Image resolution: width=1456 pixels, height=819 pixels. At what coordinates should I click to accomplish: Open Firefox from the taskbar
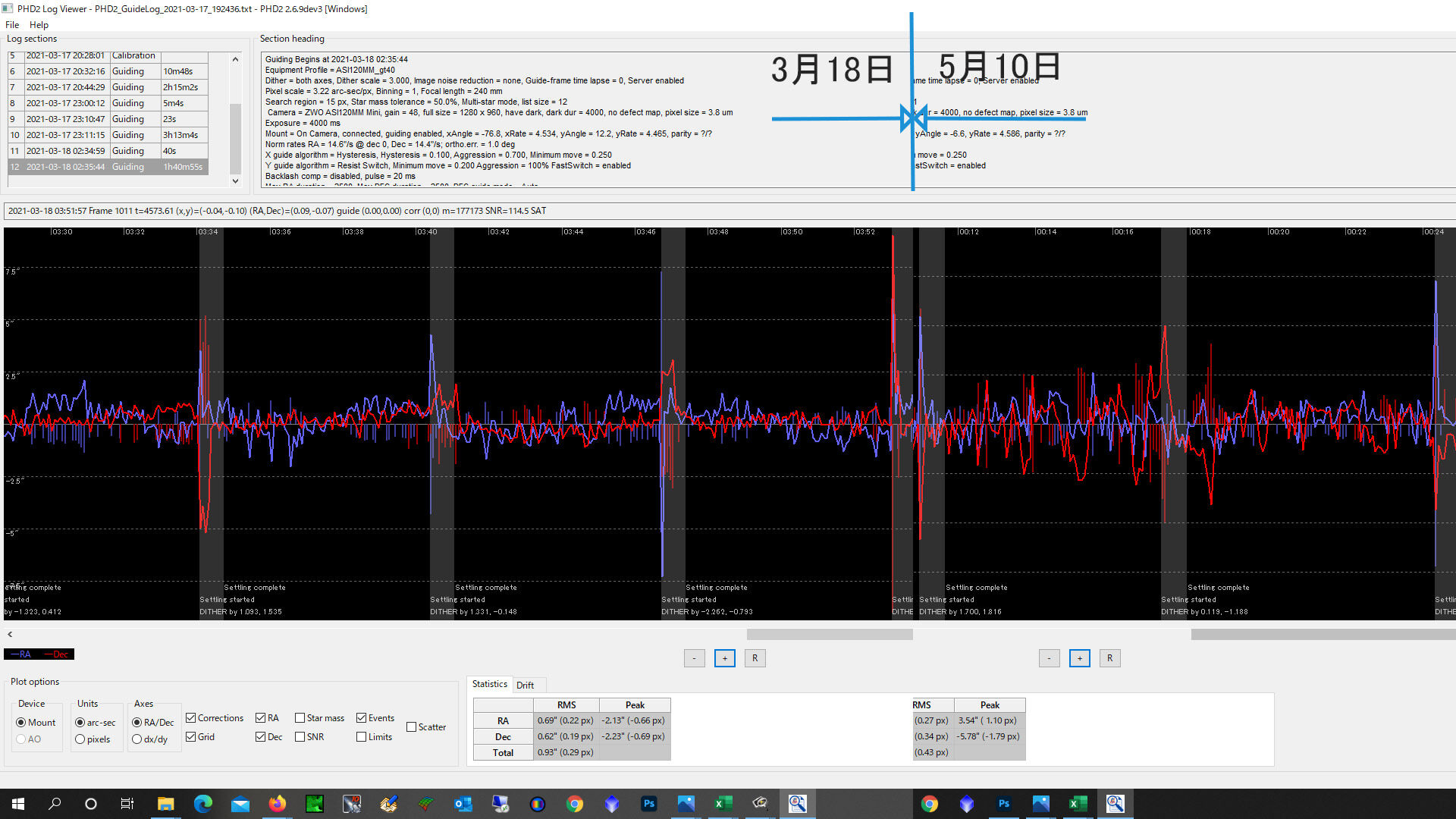pyautogui.click(x=278, y=804)
